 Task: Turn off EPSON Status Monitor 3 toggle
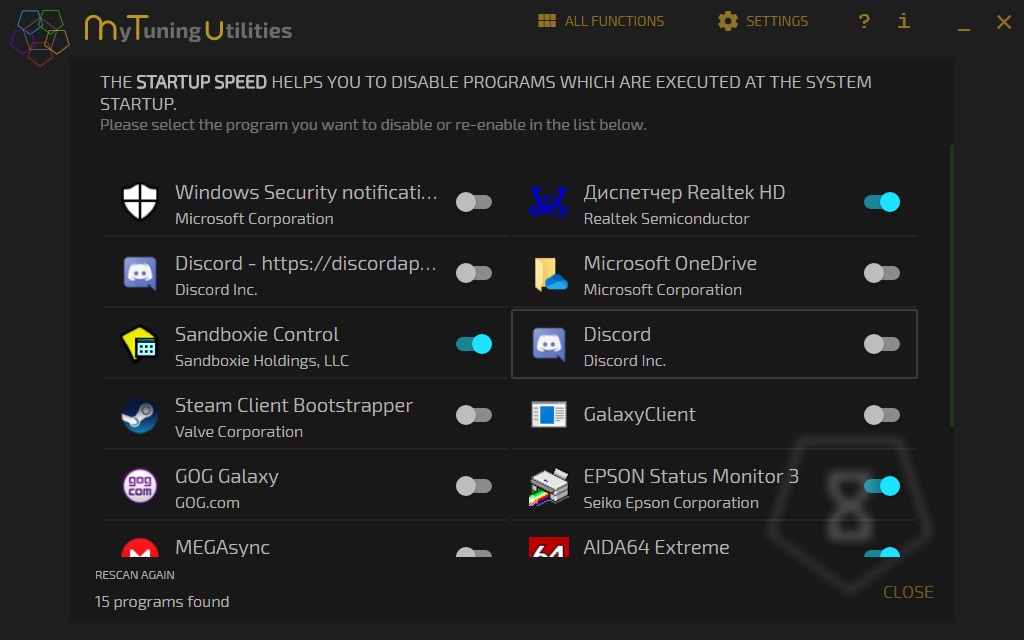[x=882, y=486]
